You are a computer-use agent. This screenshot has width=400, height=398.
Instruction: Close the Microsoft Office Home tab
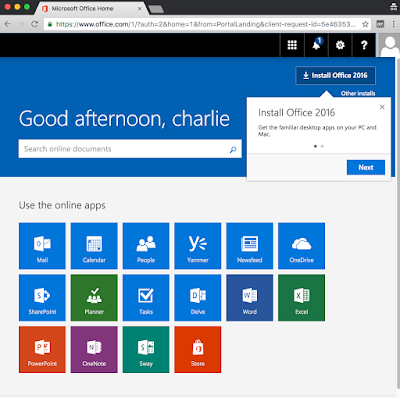pyautogui.click(x=140, y=9)
